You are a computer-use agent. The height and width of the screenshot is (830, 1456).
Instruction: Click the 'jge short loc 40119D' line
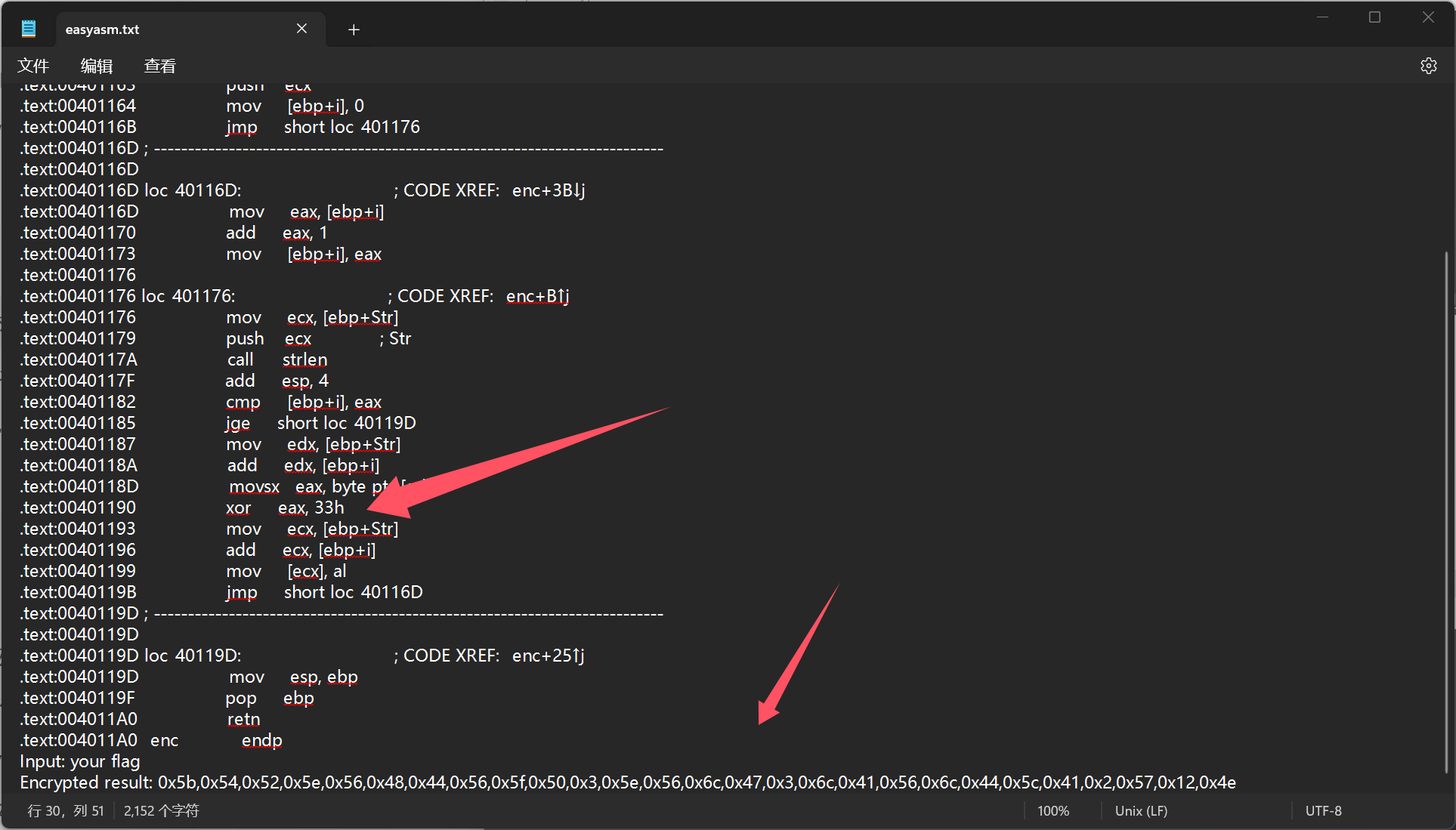click(218, 423)
